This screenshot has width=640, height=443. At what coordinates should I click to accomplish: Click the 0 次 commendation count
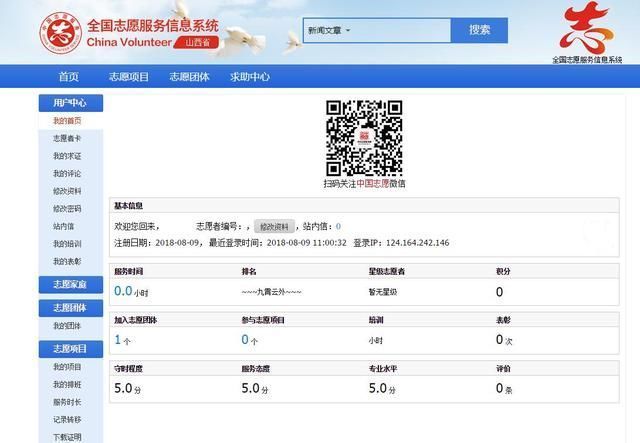coord(504,340)
